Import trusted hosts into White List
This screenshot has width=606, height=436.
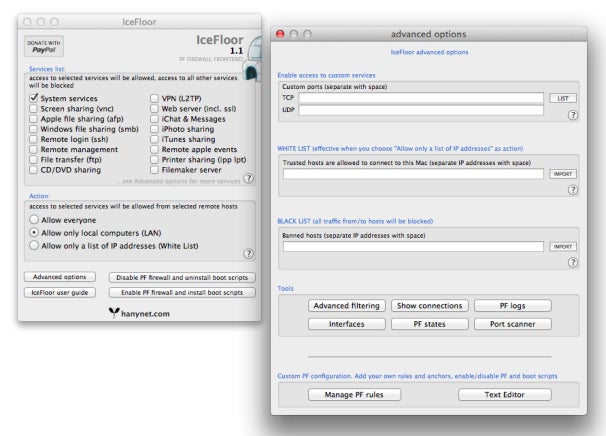(563, 174)
